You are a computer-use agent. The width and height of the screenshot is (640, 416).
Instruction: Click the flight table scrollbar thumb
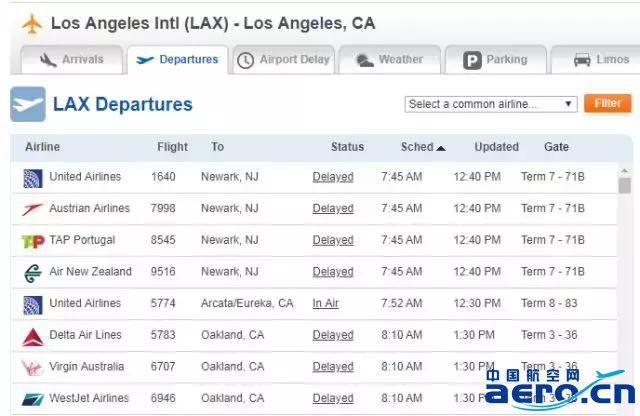coord(624,186)
